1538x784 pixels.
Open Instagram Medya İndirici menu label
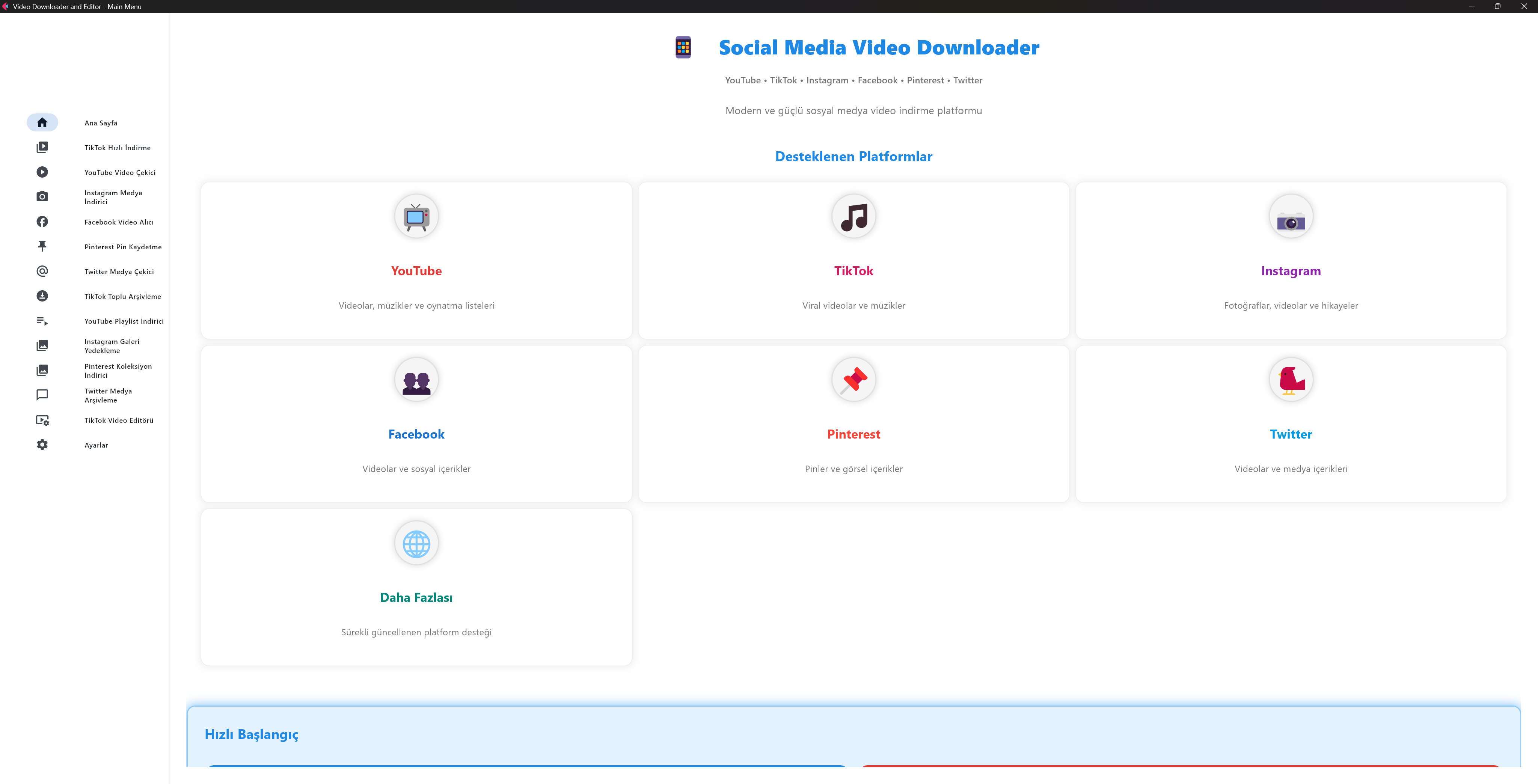point(113,197)
